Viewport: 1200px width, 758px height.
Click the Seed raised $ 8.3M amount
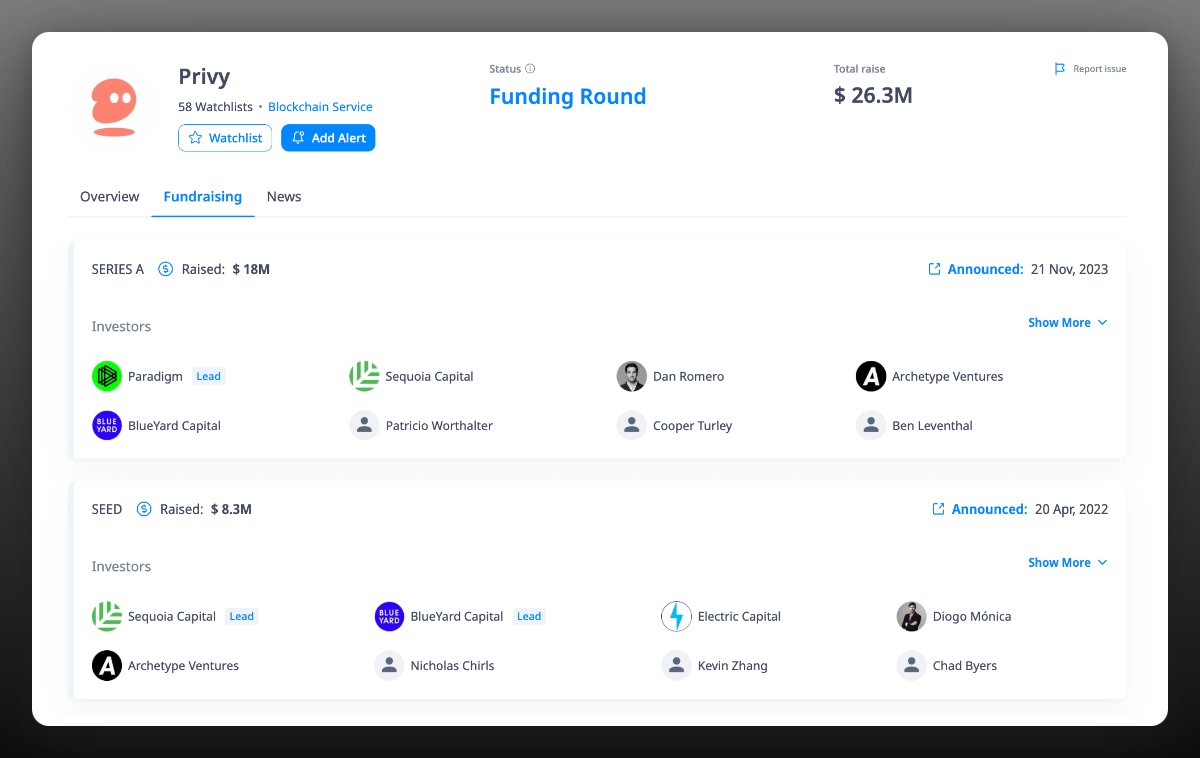pos(231,509)
